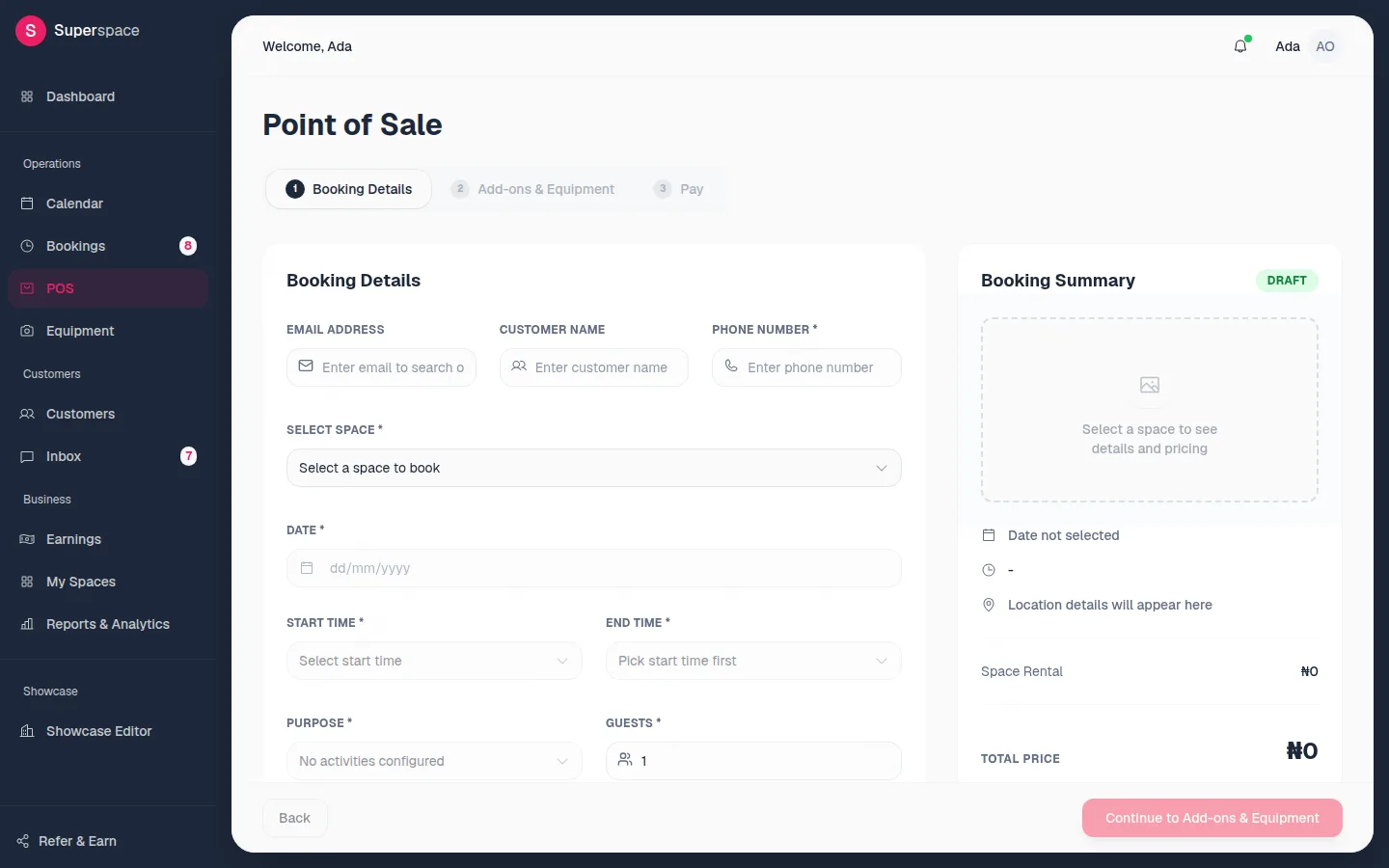This screenshot has height=868, width=1389.
Task: Open Earnings in the sidebar
Action: pos(108,539)
